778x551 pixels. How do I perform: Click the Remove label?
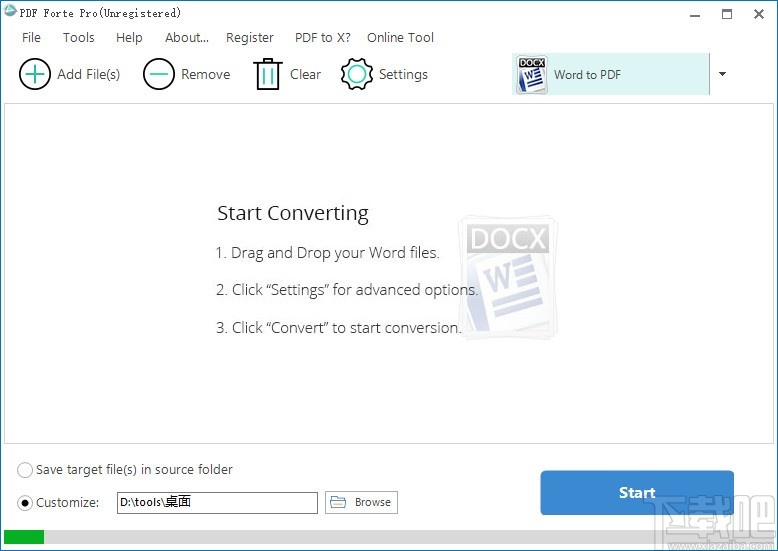205,74
